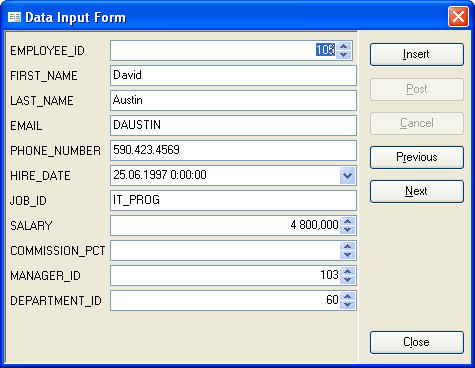The height and width of the screenshot is (368, 475).
Task: Click the Data Input Form title icon
Action: coord(14,17)
